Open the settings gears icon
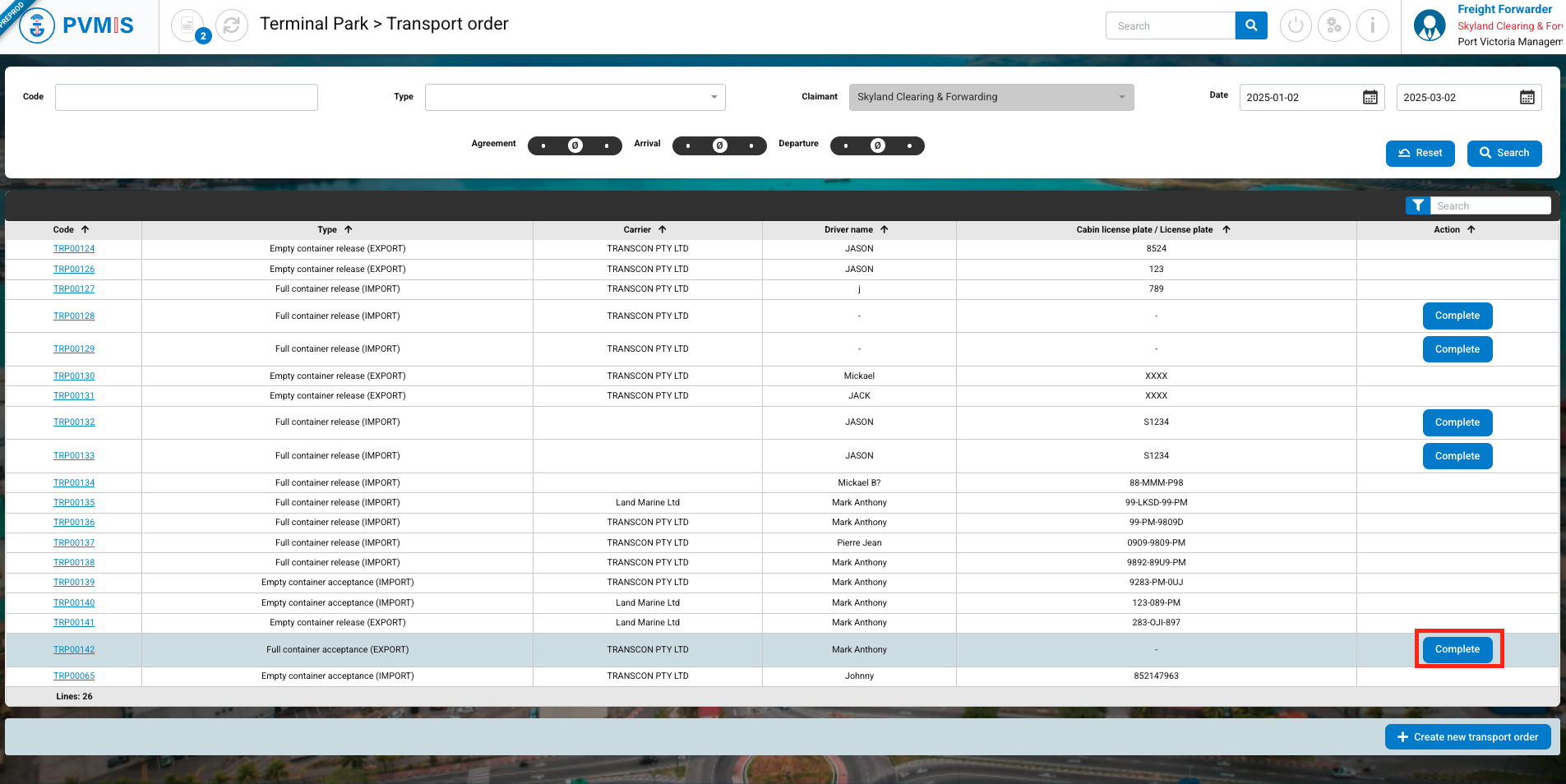The height and width of the screenshot is (784, 1566). pyautogui.click(x=1333, y=25)
